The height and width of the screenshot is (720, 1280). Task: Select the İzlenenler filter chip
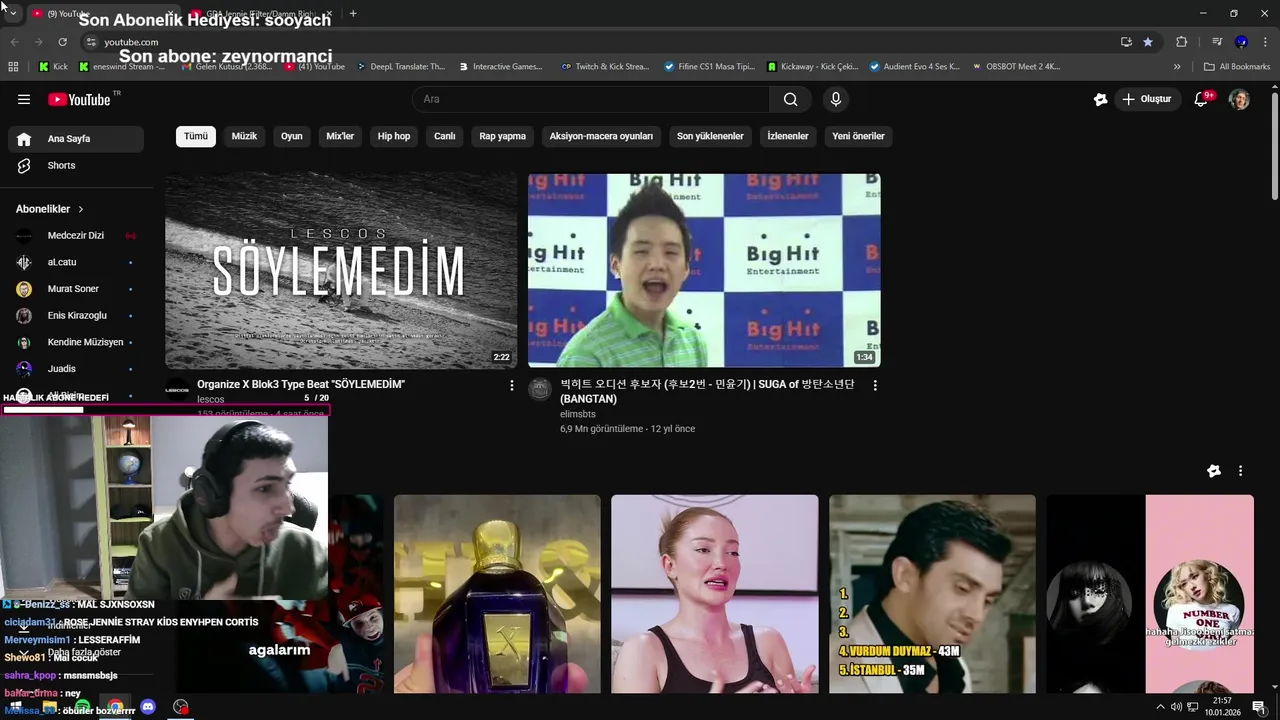[788, 136]
